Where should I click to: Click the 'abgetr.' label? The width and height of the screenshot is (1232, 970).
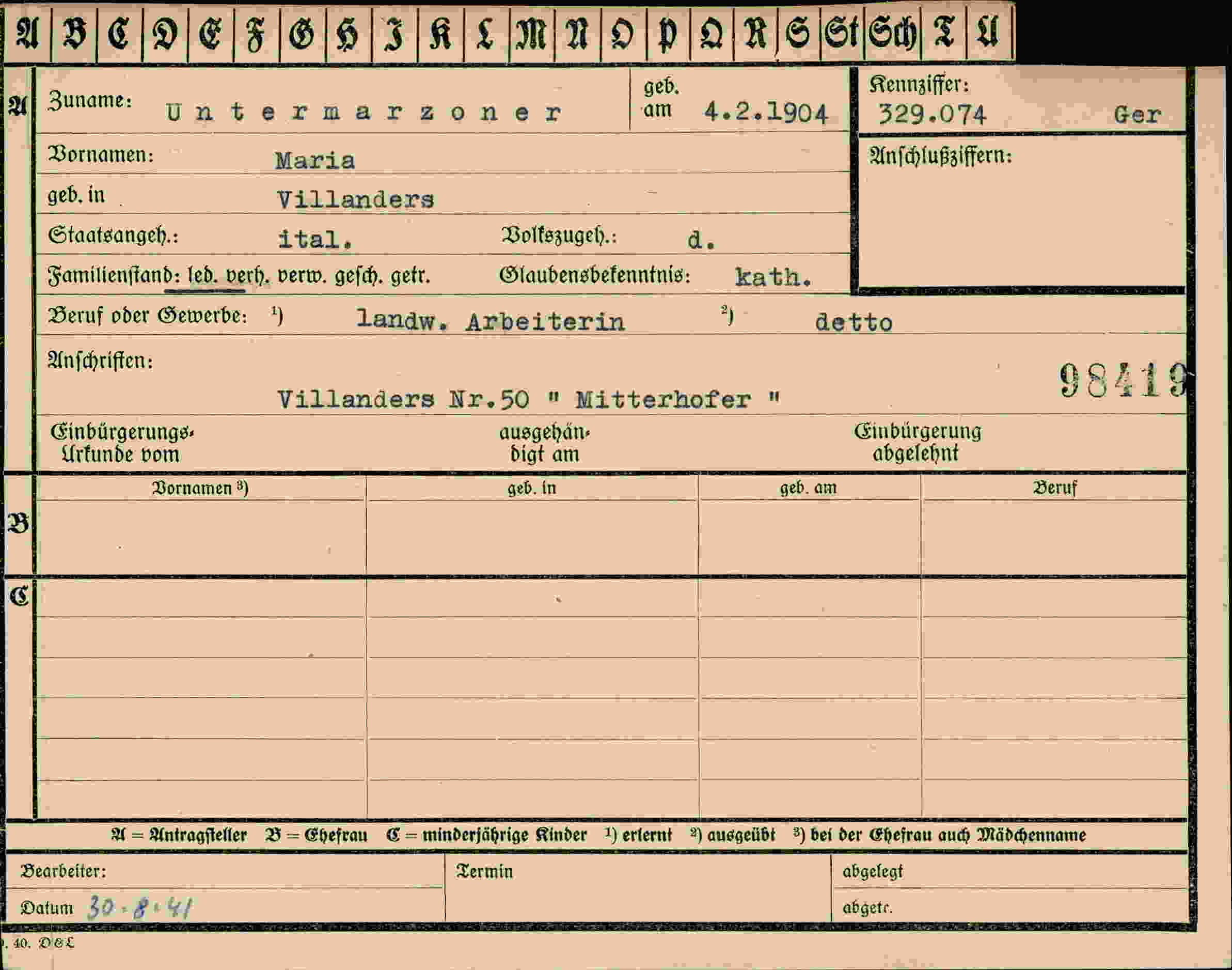[x=867, y=908]
